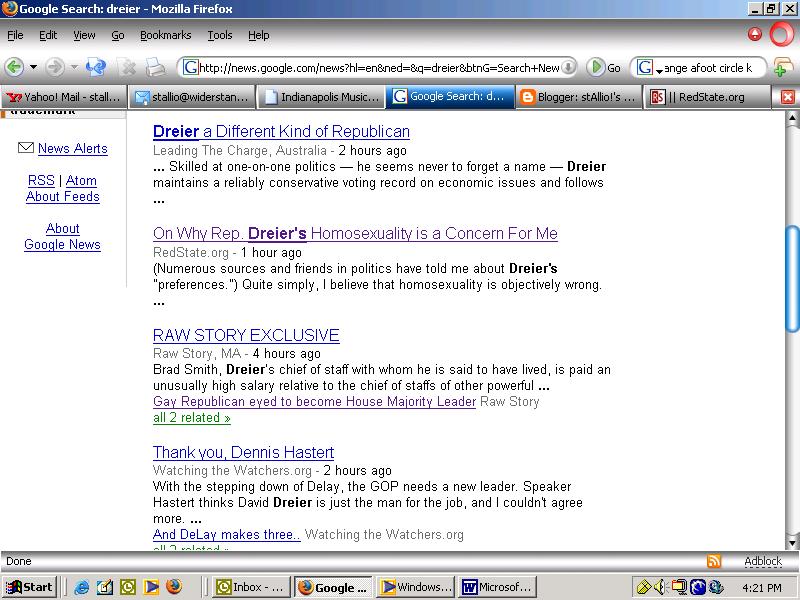Open the RedState Dreier's Homosexuality article link
Image resolution: width=800 pixels, height=600 pixels.
355,233
